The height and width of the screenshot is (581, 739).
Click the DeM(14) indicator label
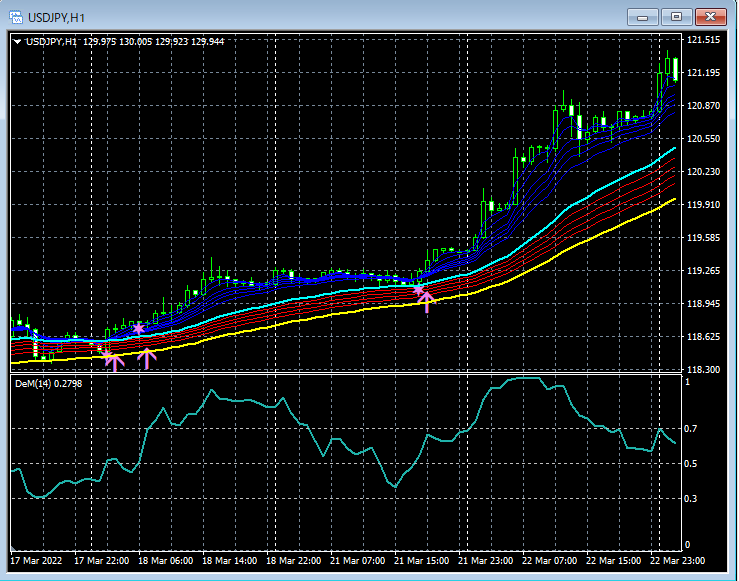pyautogui.click(x=33, y=383)
